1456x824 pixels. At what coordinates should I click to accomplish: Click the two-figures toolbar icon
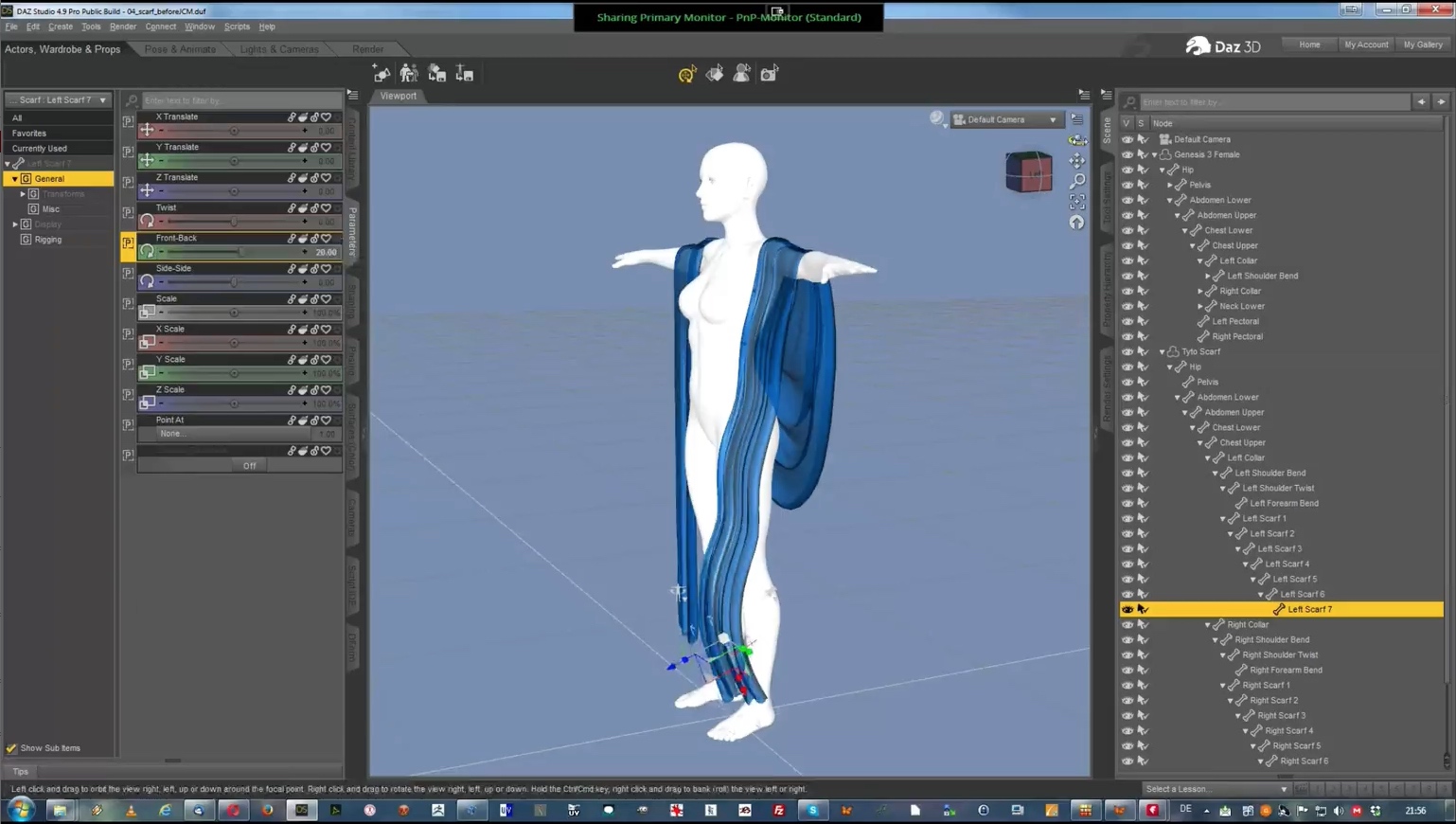click(409, 73)
